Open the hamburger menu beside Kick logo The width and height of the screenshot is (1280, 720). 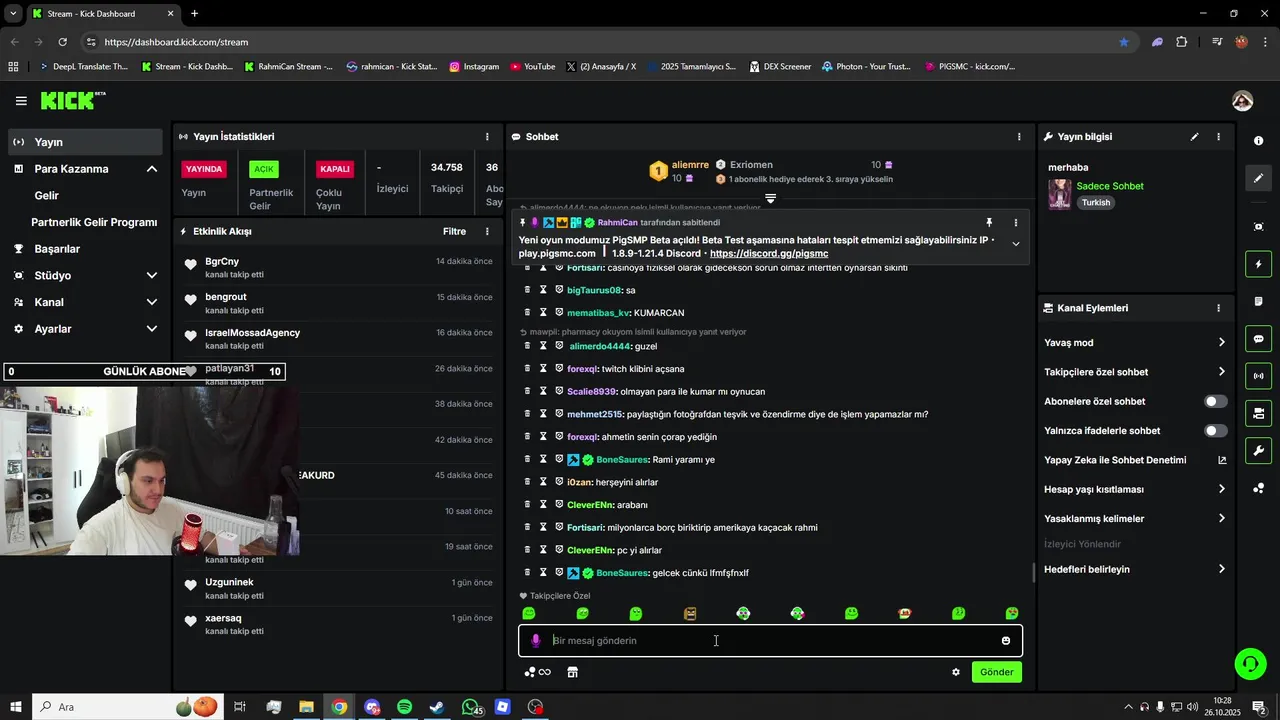point(21,101)
